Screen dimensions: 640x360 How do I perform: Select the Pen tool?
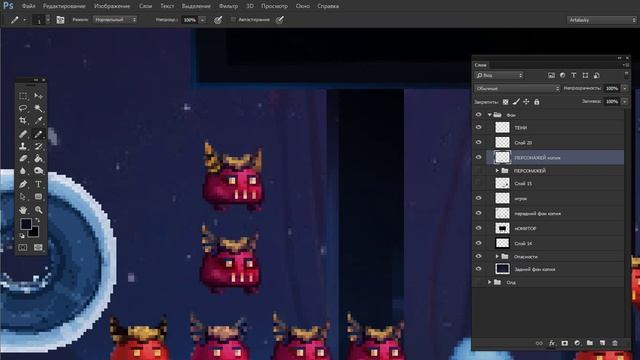tap(23, 184)
